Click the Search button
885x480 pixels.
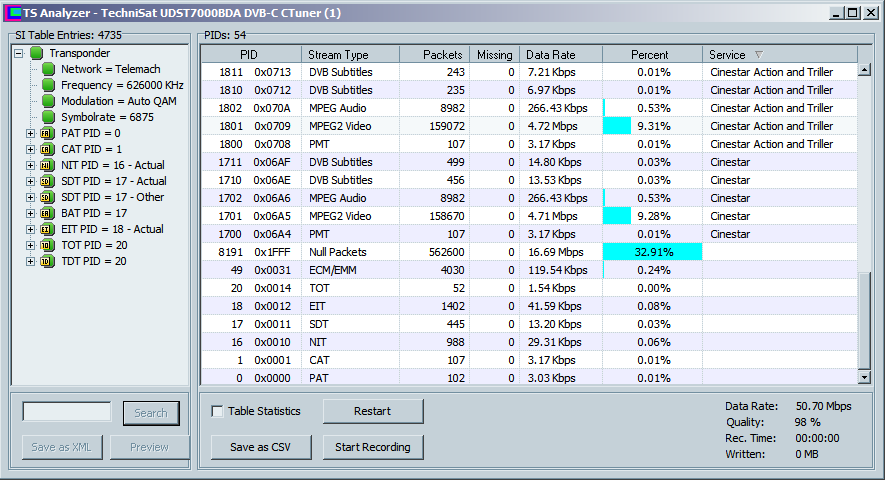point(151,413)
